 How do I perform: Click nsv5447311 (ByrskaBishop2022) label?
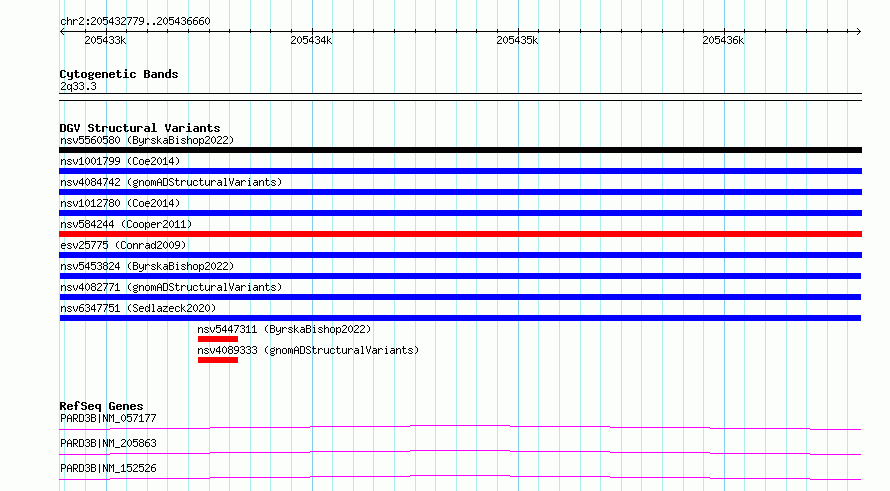click(x=284, y=329)
